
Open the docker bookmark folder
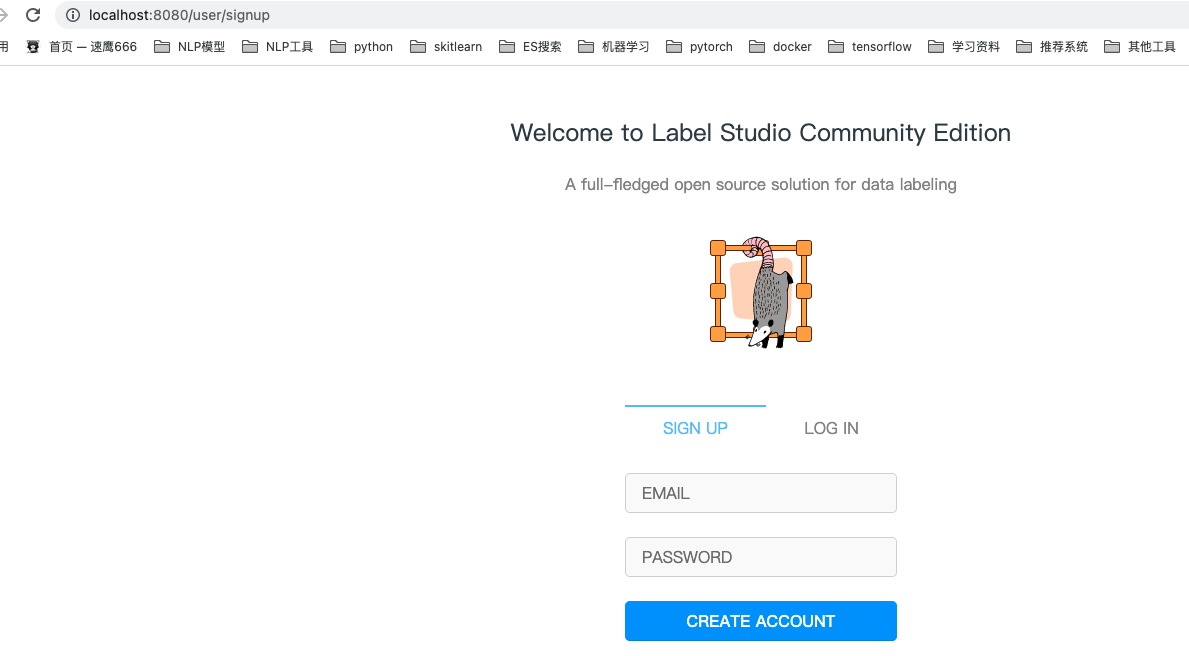[780, 47]
